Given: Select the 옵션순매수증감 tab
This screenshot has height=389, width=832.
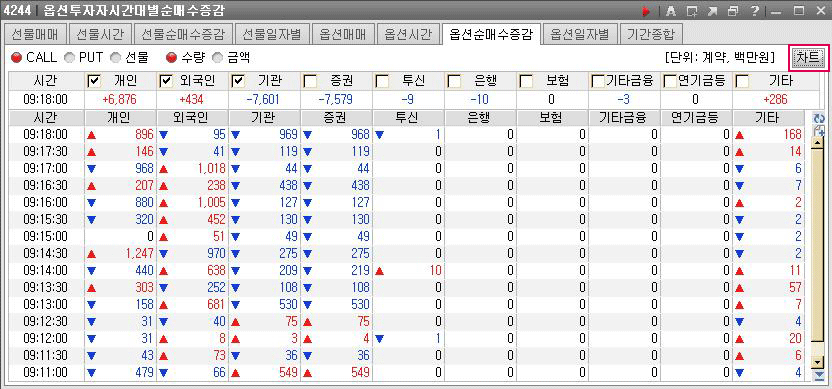Looking at the screenshot, I should click(x=491, y=34).
